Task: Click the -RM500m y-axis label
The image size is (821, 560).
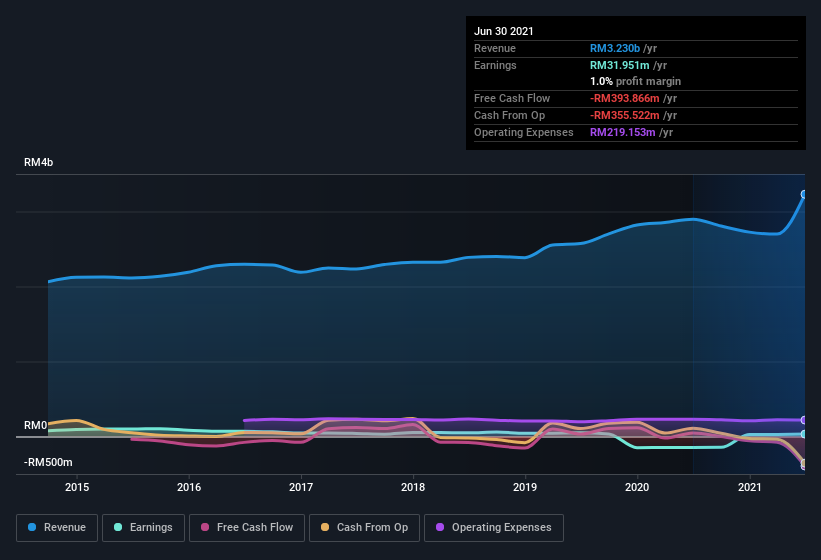Action: pyautogui.click(x=48, y=463)
